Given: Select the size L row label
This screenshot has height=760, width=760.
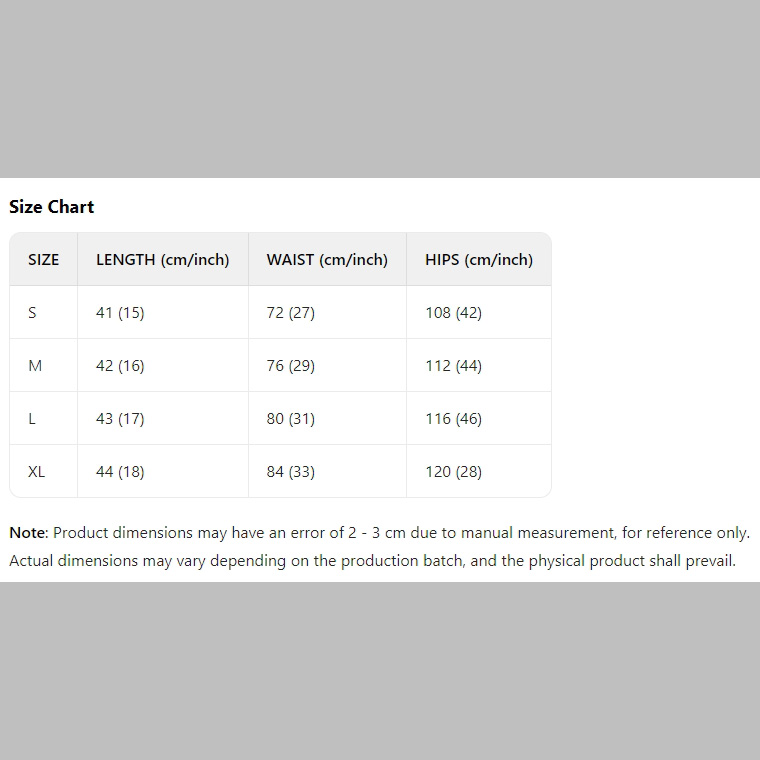Looking at the screenshot, I should pyautogui.click(x=32, y=419).
